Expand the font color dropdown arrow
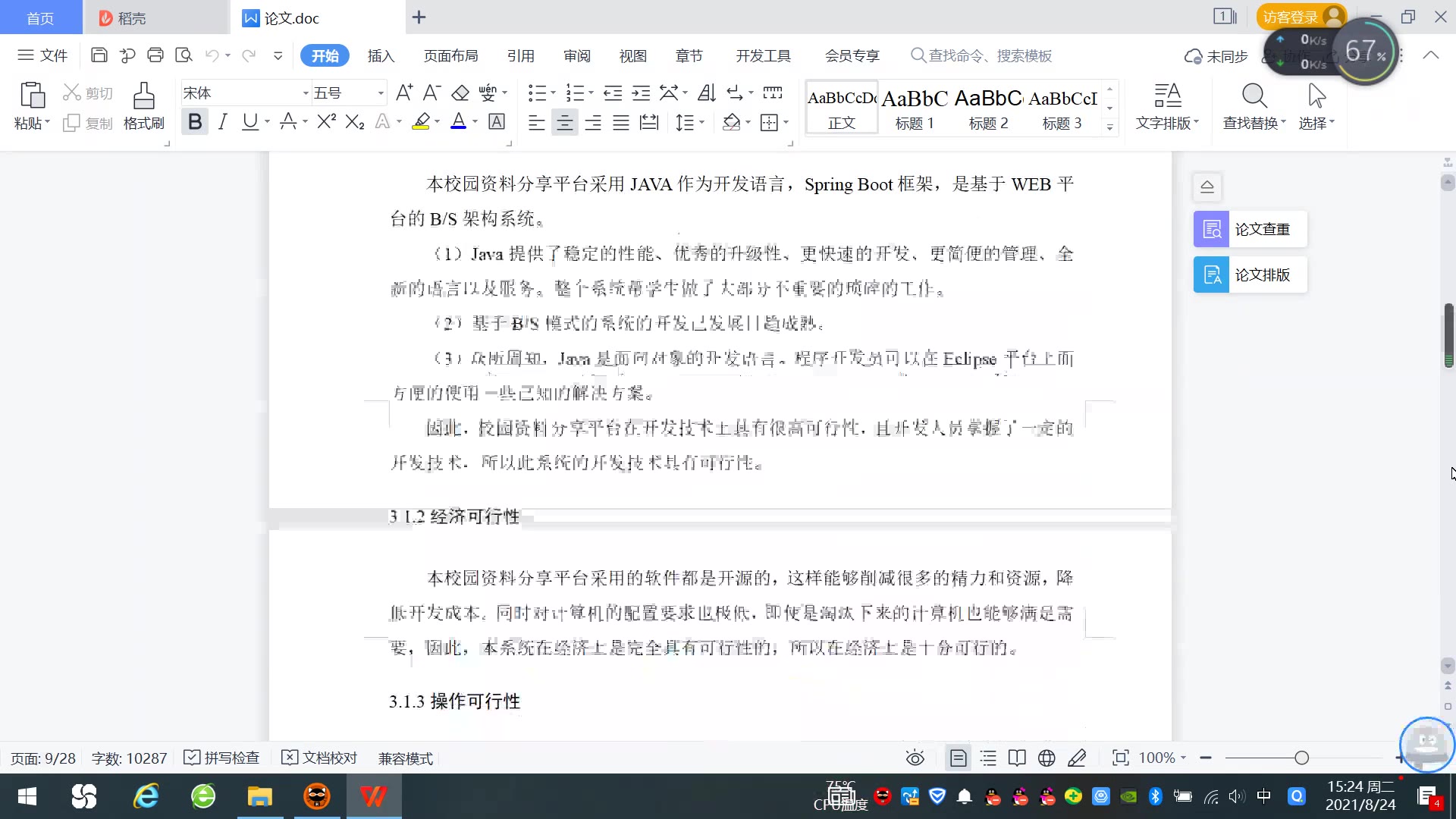The height and width of the screenshot is (819, 1456). coord(475,121)
